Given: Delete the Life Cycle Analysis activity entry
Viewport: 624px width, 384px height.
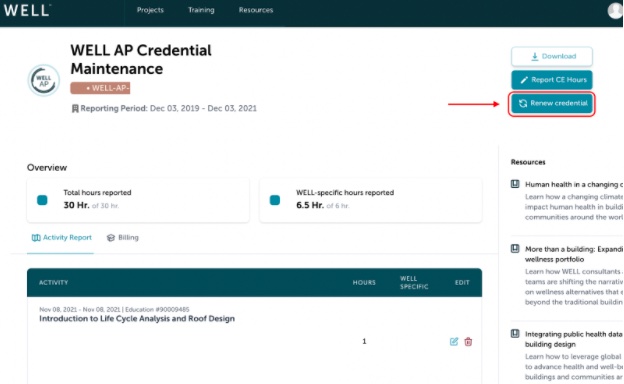Looking at the screenshot, I should pyautogui.click(x=468, y=341).
